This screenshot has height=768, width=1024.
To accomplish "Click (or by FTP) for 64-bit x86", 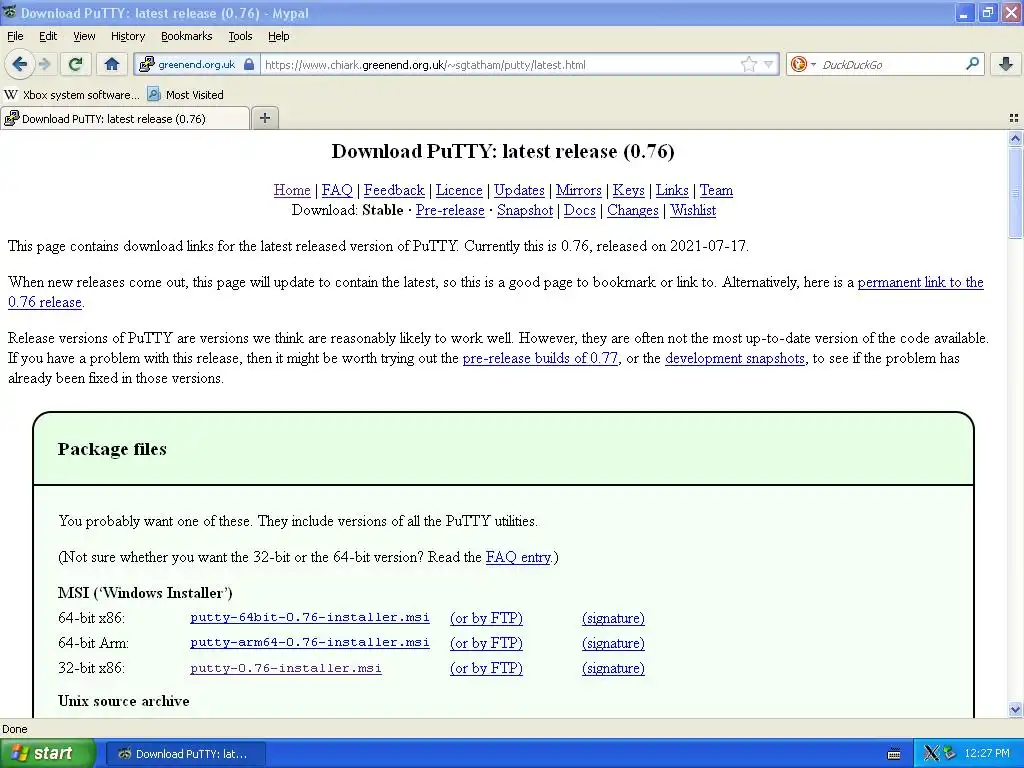I will pos(487,618).
